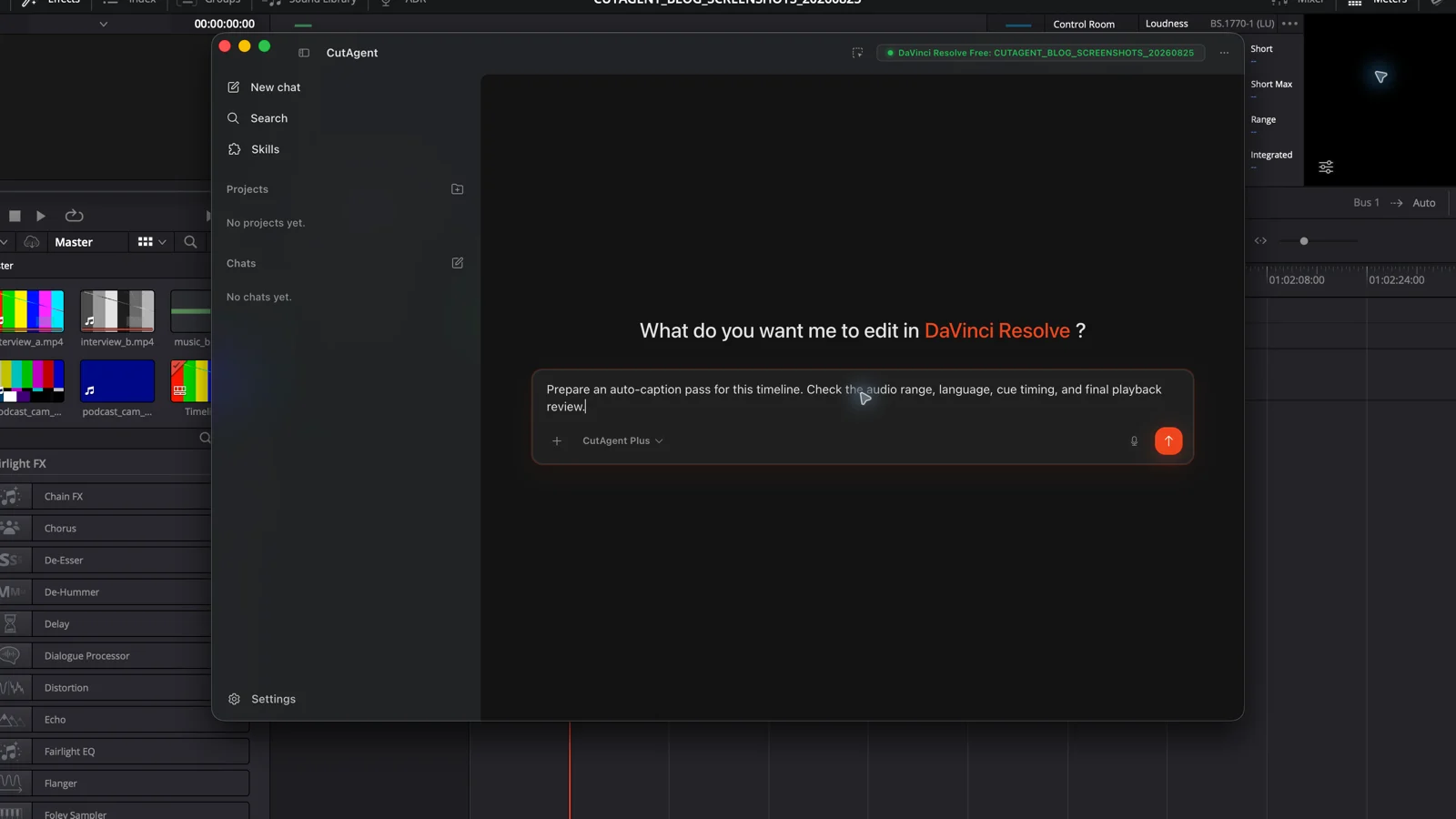
Task: Click the red playhead line in timeline
Action: click(x=571, y=770)
